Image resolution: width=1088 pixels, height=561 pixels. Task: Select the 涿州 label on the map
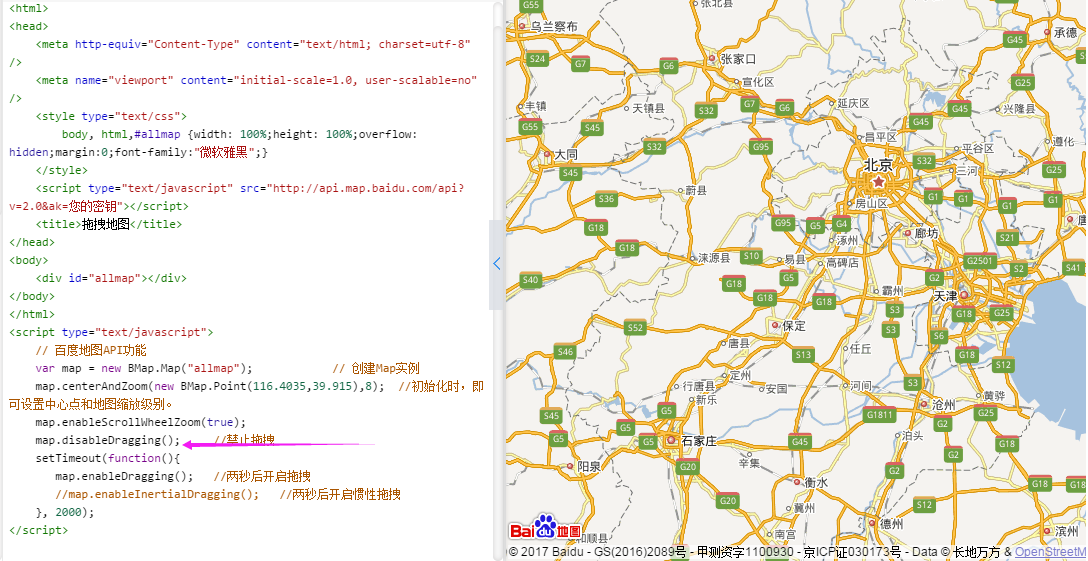pos(847,240)
